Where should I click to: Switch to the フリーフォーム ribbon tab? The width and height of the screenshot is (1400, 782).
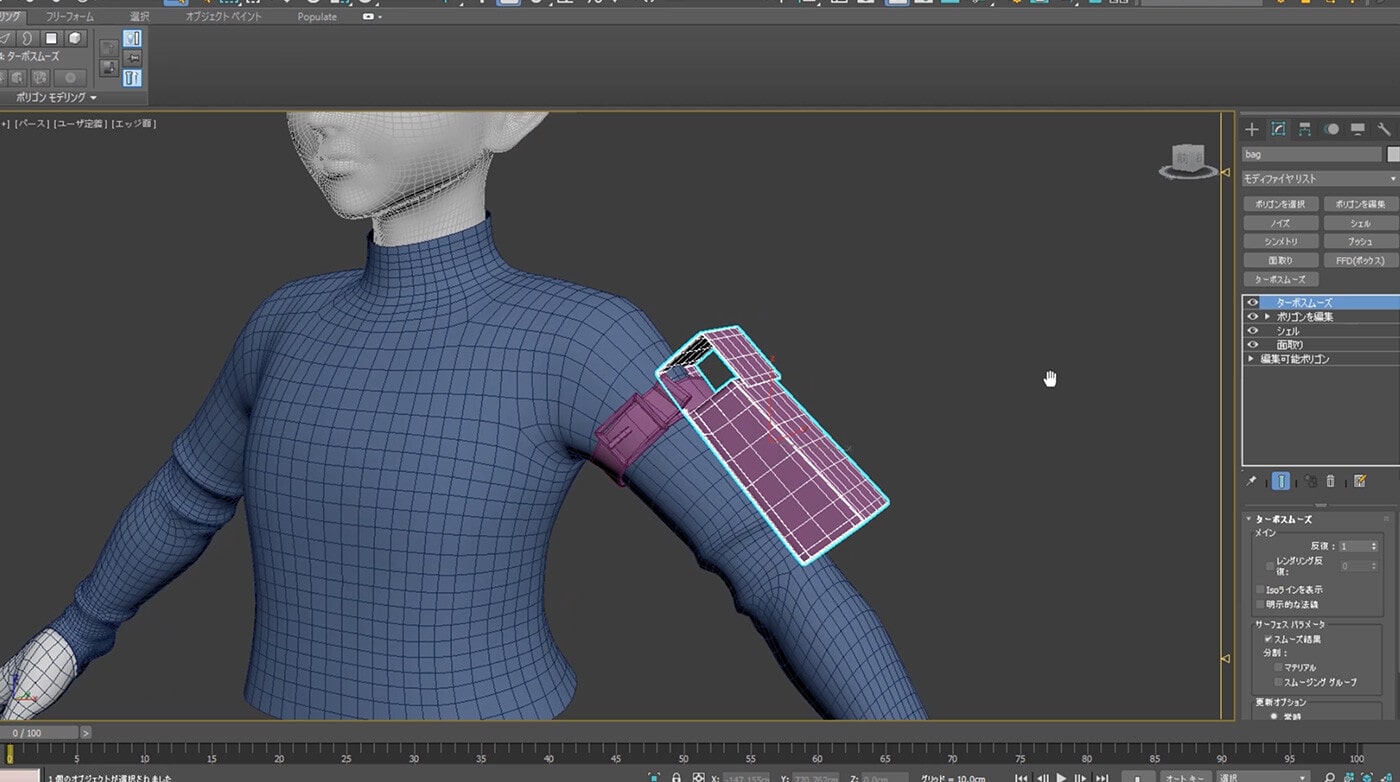[70, 17]
